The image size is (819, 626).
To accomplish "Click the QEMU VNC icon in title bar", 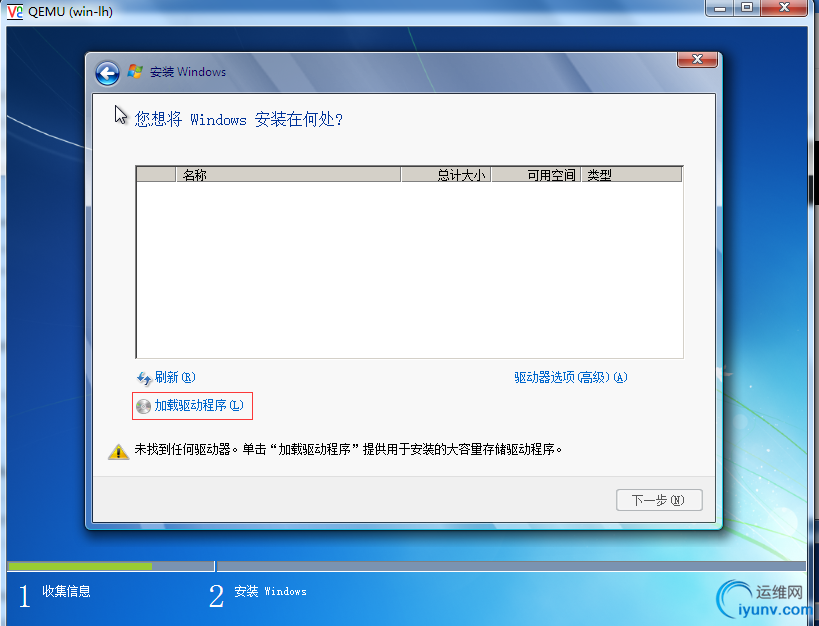I will [15, 11].
